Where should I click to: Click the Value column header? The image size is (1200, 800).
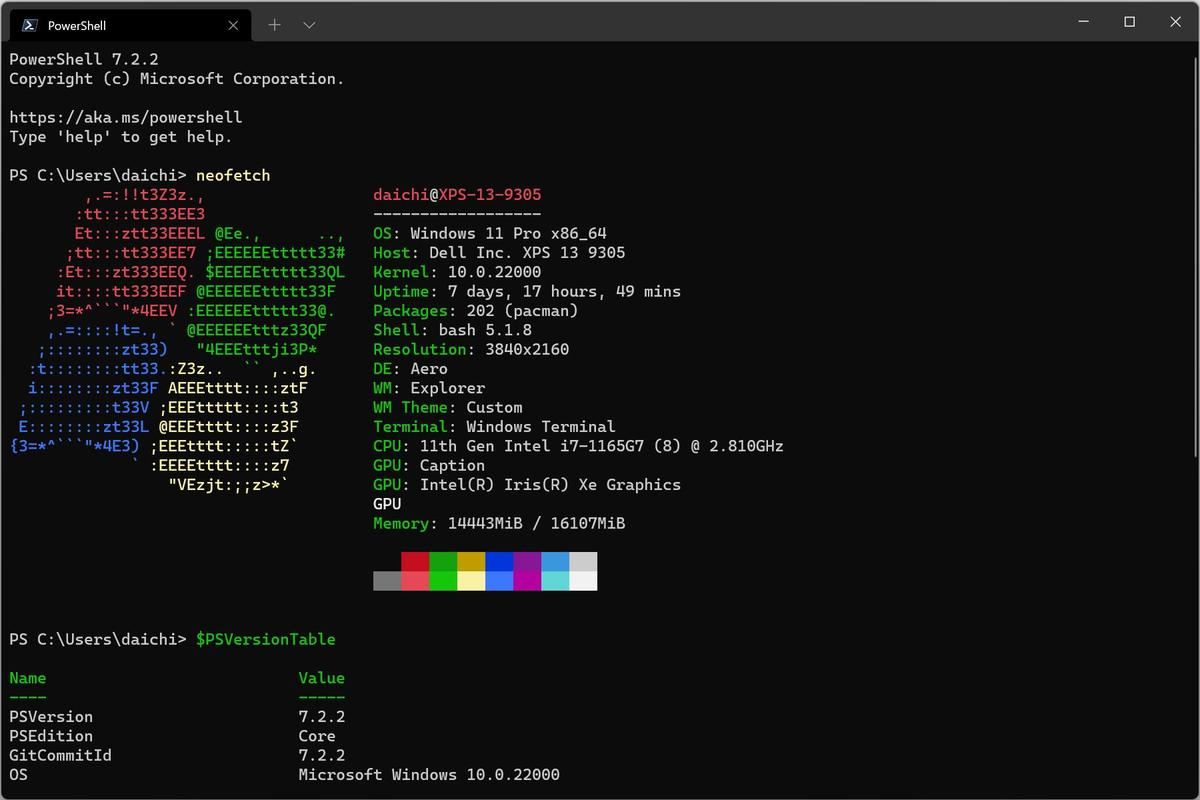[x=322, y=678]
